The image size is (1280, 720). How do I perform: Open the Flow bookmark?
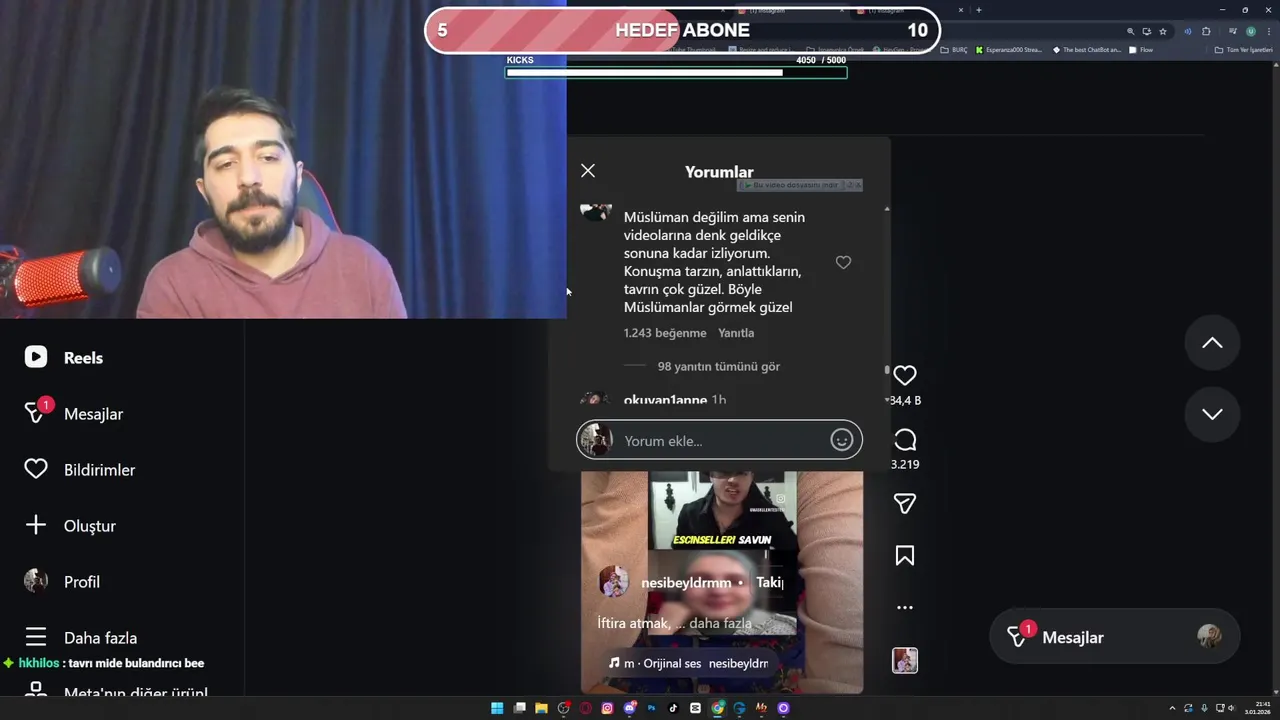(x=1141, y=50)
